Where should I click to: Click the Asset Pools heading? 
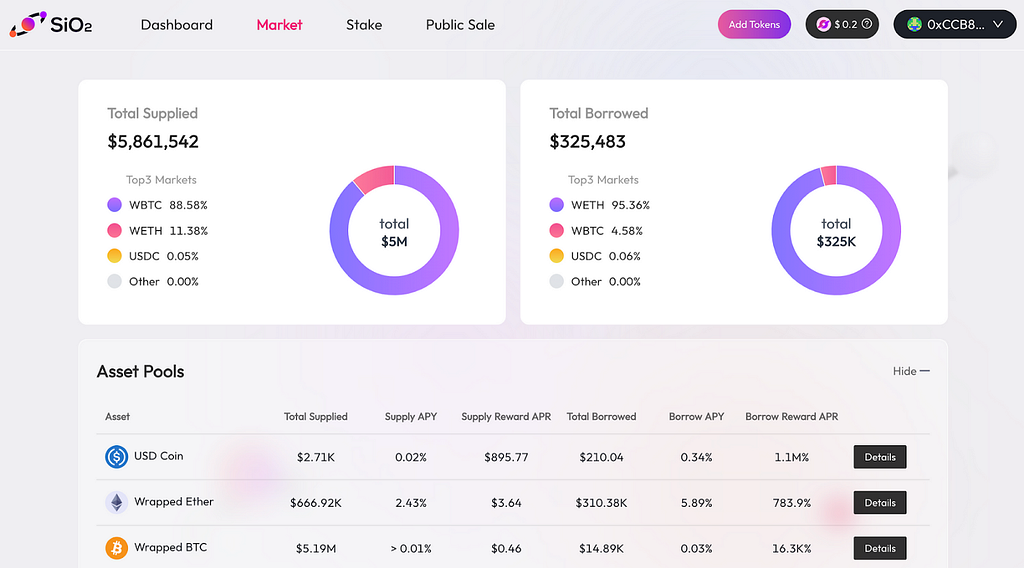(140, 371)
